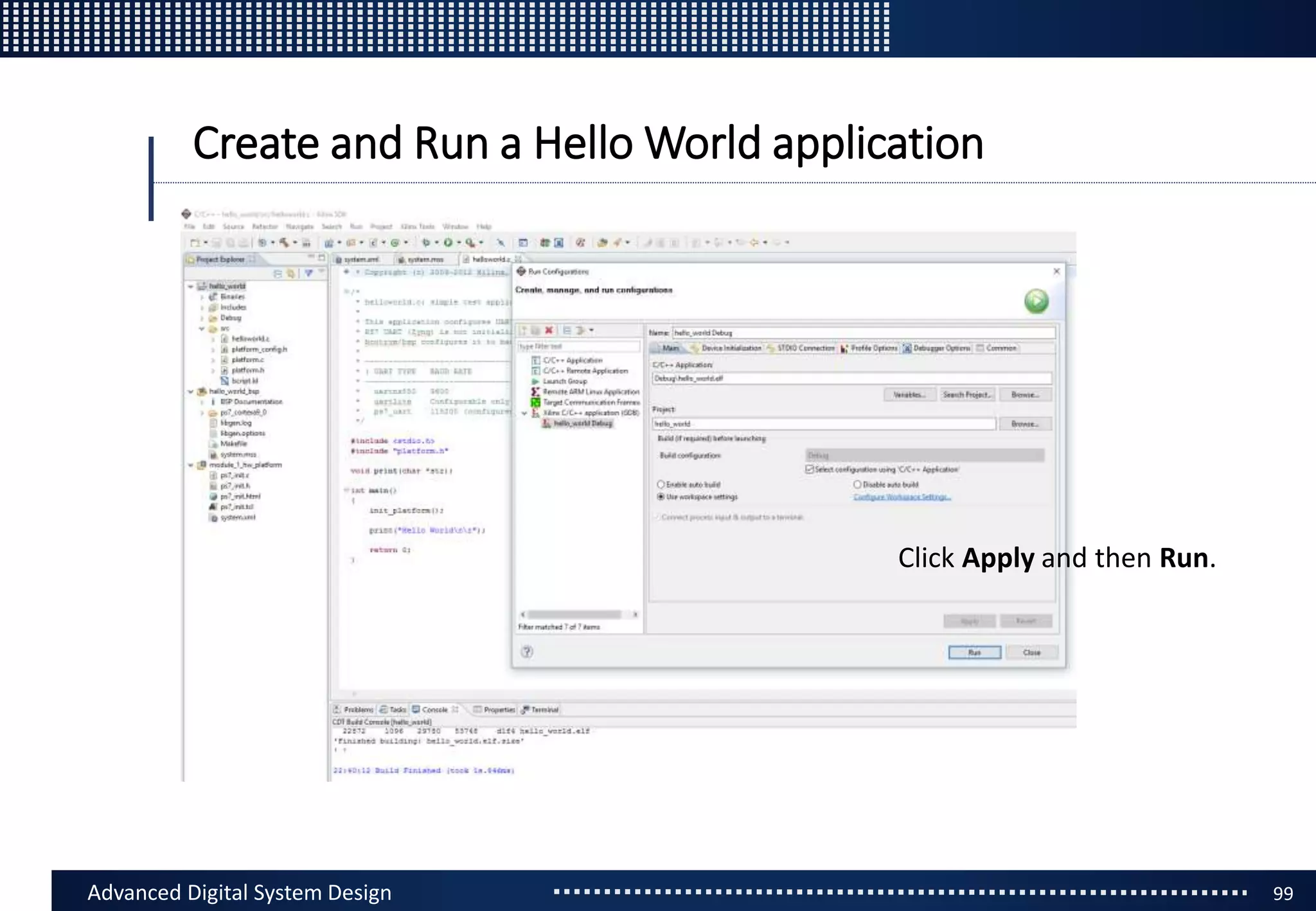The height and width of the screenshot is (911, 1316).
Task: Collapse the hello_world_bsp project
Action: coord(191,391)
